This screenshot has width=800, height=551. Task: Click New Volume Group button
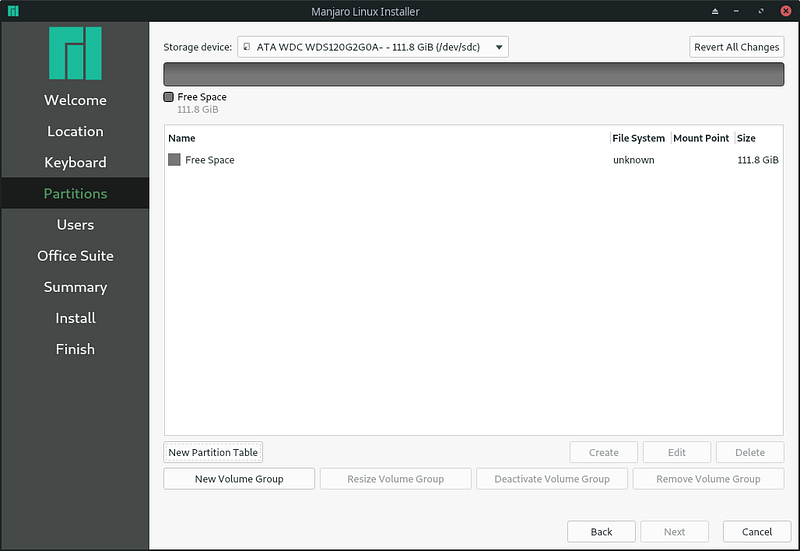click(239, 479)
